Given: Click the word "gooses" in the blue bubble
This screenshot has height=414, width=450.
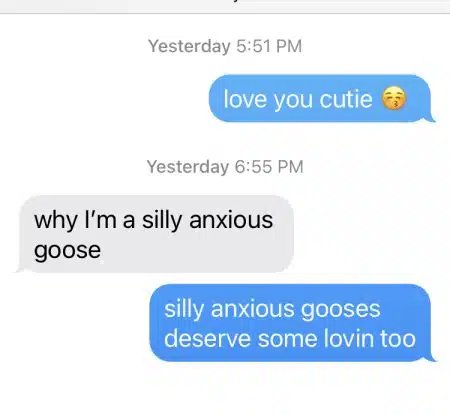Looking at the screenshot, I should coord(340,309).
